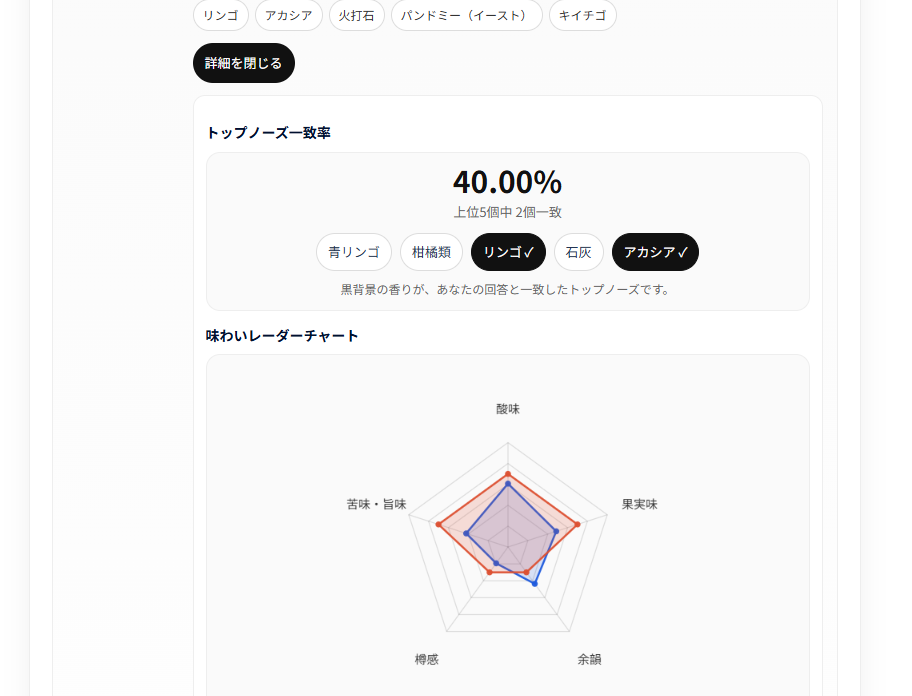The height and width of the screenshot is (696, 912).
Task: Select the パンドミー（イースト） chip
Action: pyautogui.click(x=467, y=15)
